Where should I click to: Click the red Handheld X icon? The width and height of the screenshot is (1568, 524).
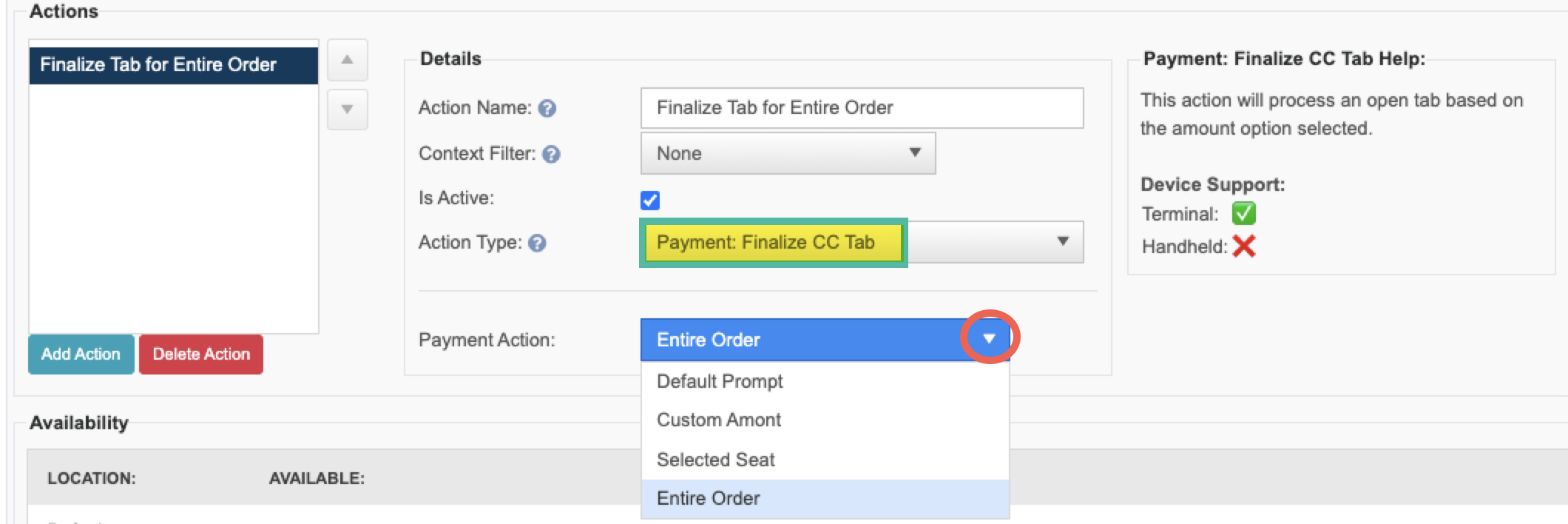[x=1244, y=246]
